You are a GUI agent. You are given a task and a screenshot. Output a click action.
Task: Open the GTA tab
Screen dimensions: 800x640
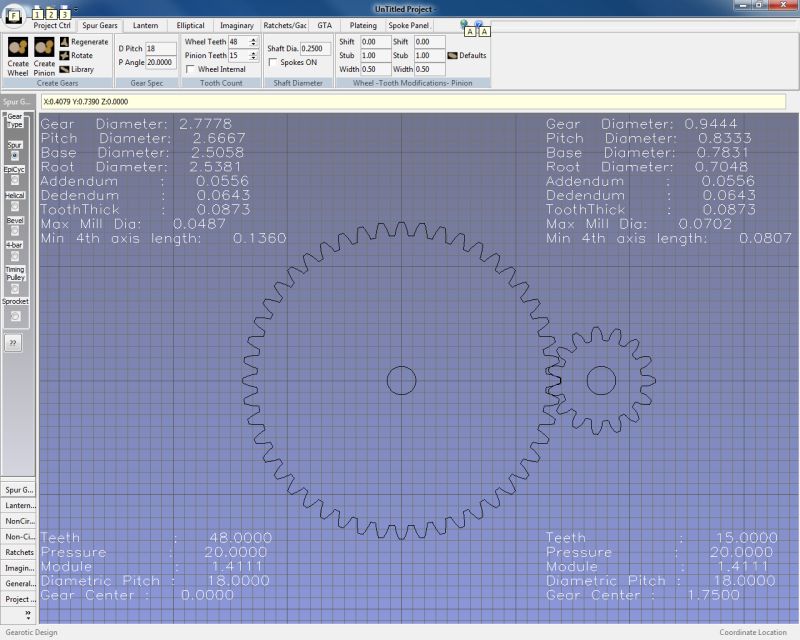click(x=324, y=25)
